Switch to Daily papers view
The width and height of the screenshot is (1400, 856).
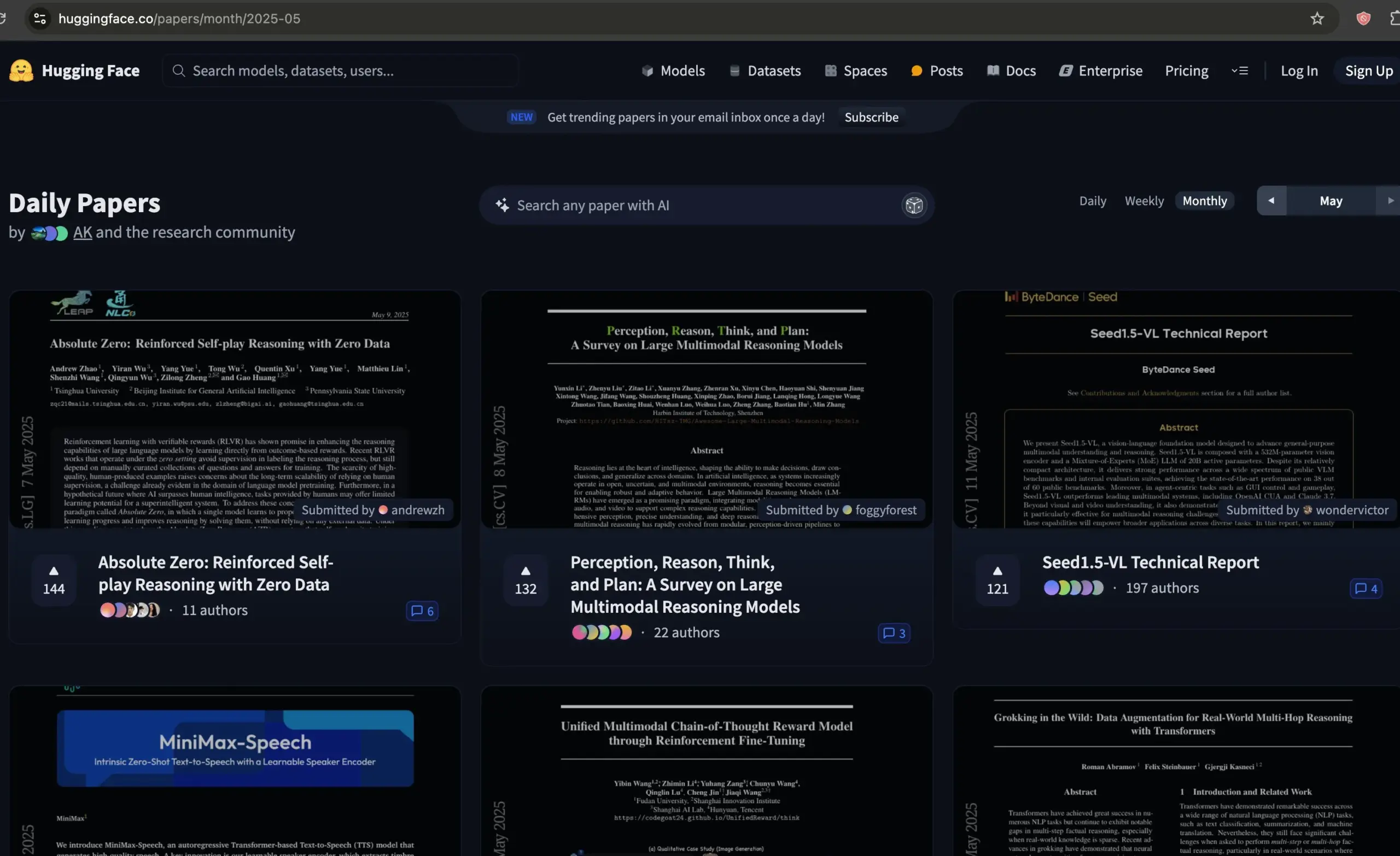[1092, 201]
